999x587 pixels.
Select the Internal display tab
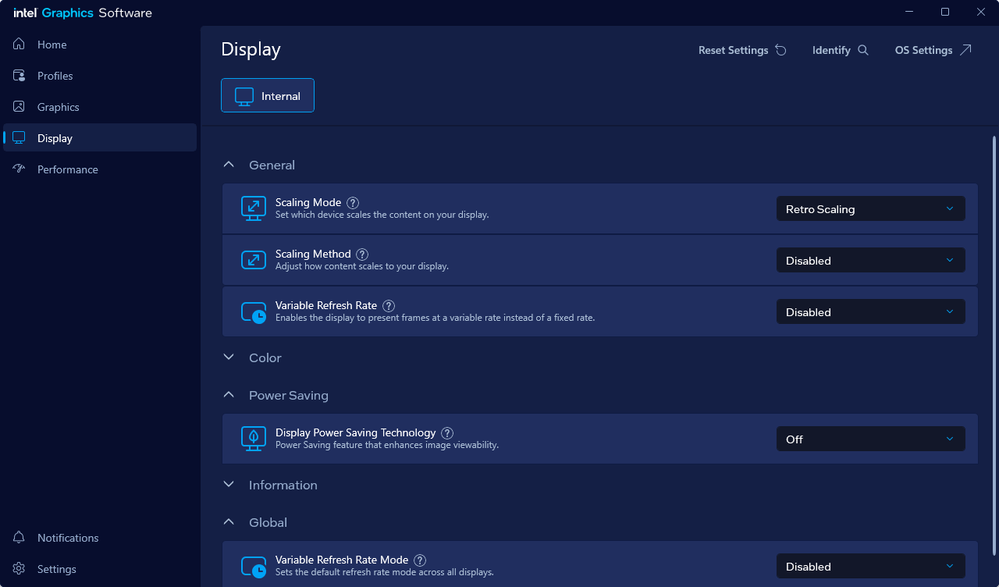268,96
